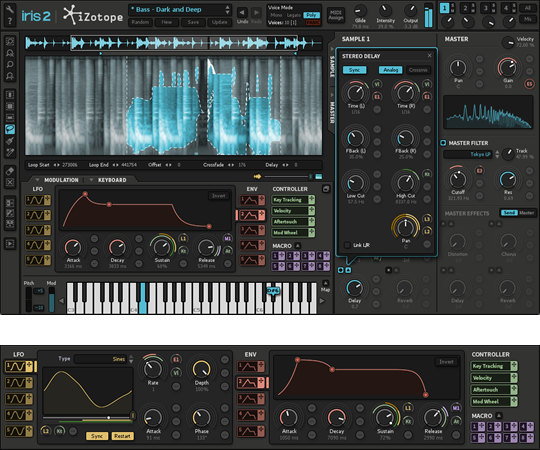Click the Undo arrow icon
Viewport: 540px width, 450px height.
242,13
